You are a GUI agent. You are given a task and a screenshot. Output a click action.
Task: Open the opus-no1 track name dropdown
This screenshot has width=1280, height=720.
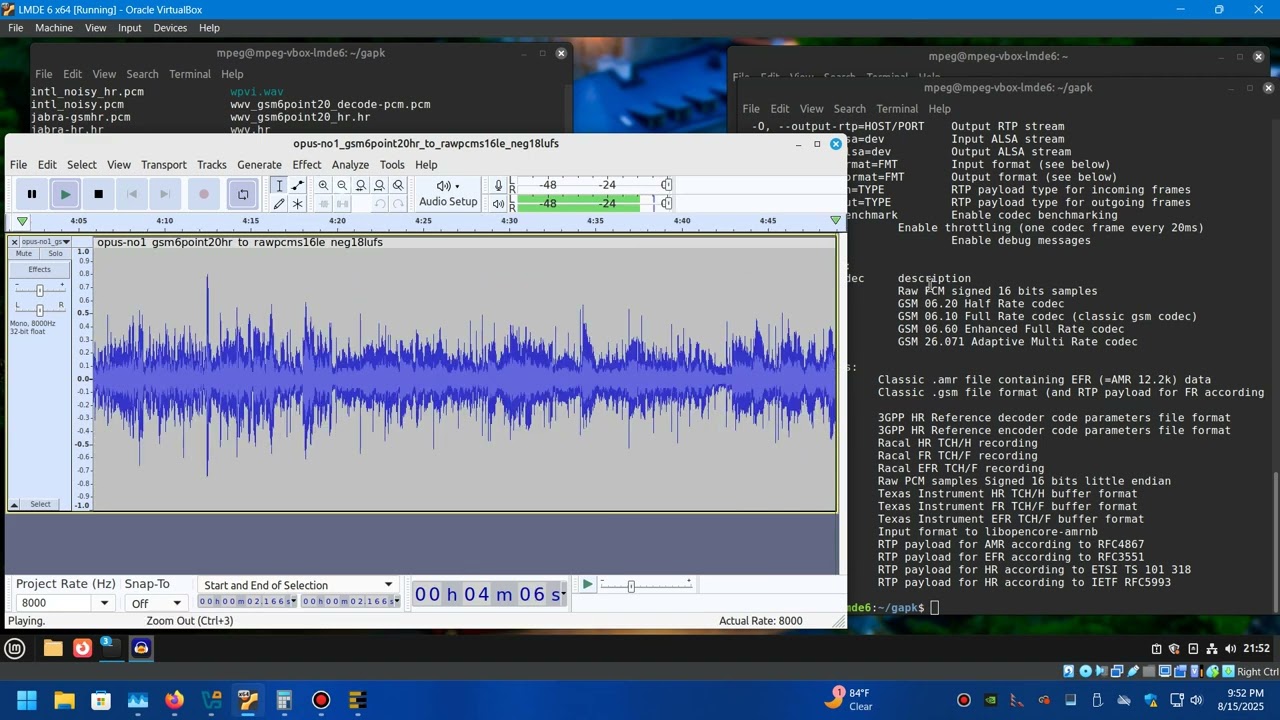pos(44,242)
